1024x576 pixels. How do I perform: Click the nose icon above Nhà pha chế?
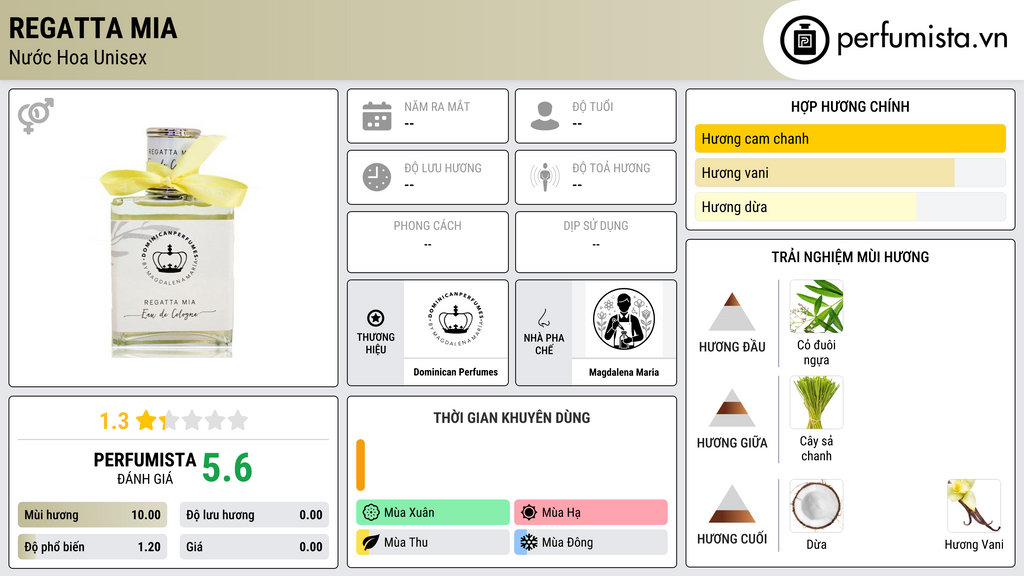[543, 318]
